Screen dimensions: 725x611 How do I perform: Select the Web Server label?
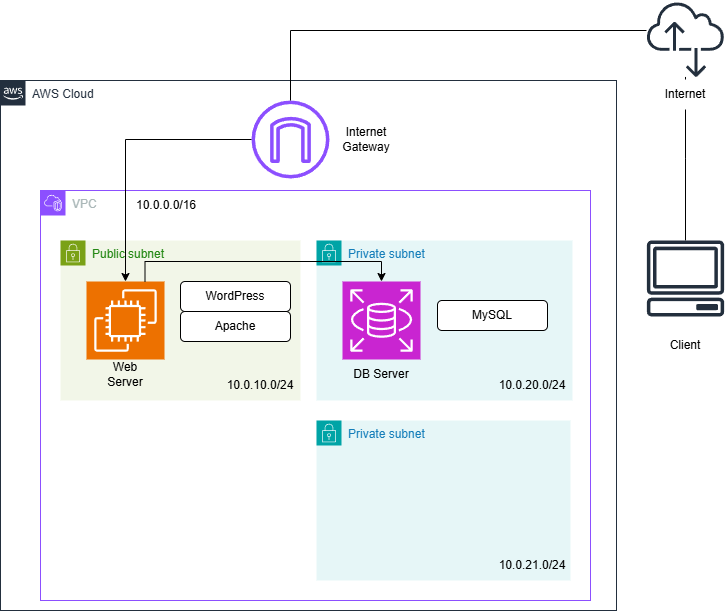coord(125,374)
